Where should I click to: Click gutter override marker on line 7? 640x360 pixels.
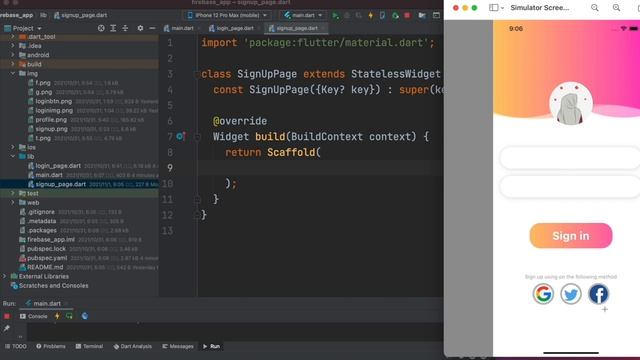[180, 136]
